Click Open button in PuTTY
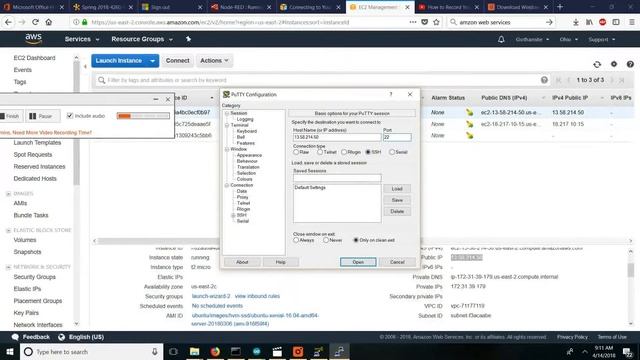Screen dimensions: 640x360 pyautogui.click(x=358, y=262)
